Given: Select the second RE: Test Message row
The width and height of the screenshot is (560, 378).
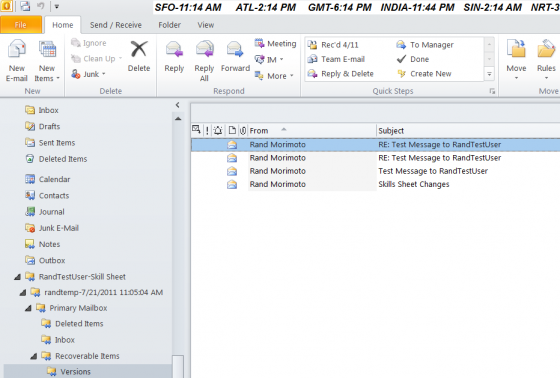Looking at the screenshot, I should [x=375, y=158].
